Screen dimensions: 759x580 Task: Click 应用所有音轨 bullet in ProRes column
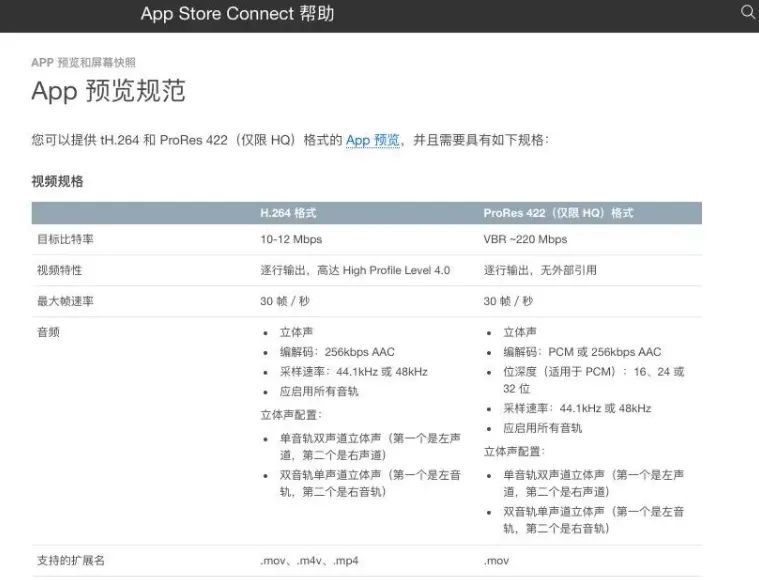click(x=543, y=428)
